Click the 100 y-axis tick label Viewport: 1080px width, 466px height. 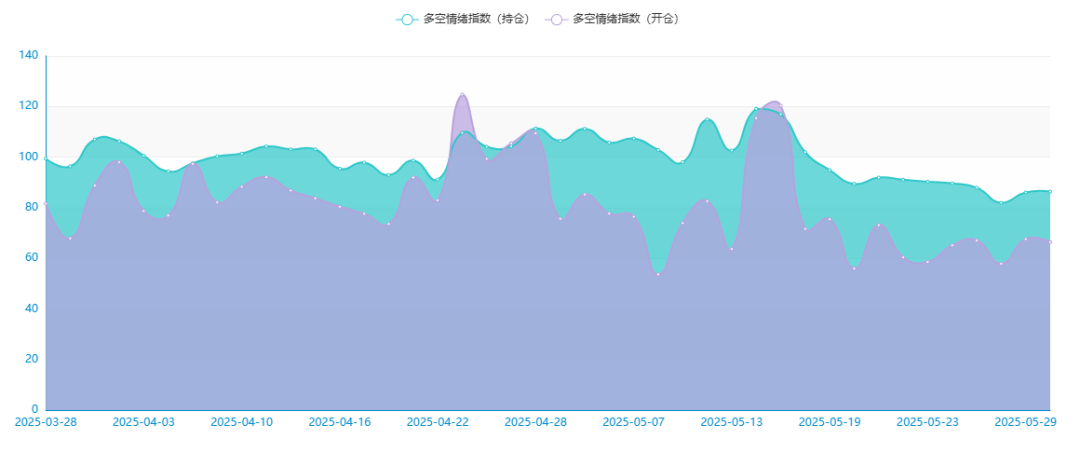click(28, 157)
